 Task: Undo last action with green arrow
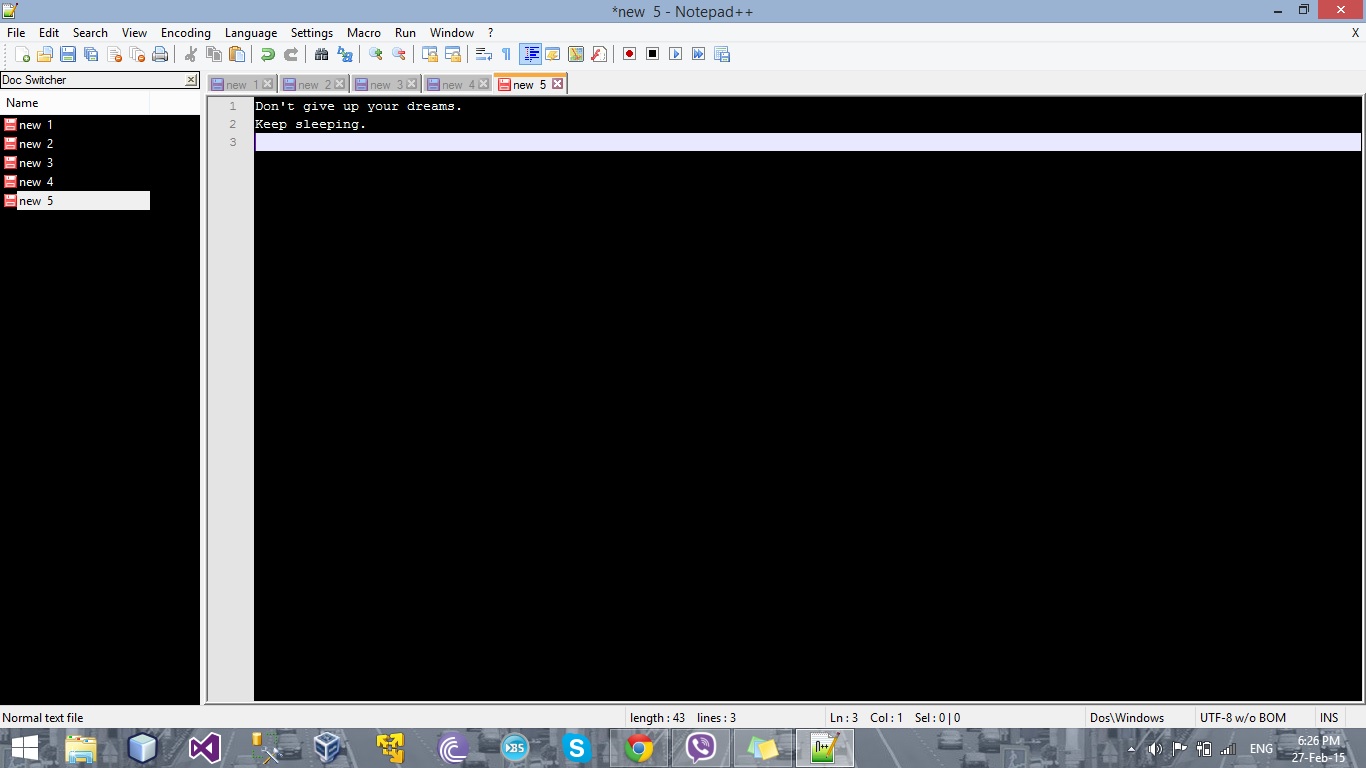(267, 54)
